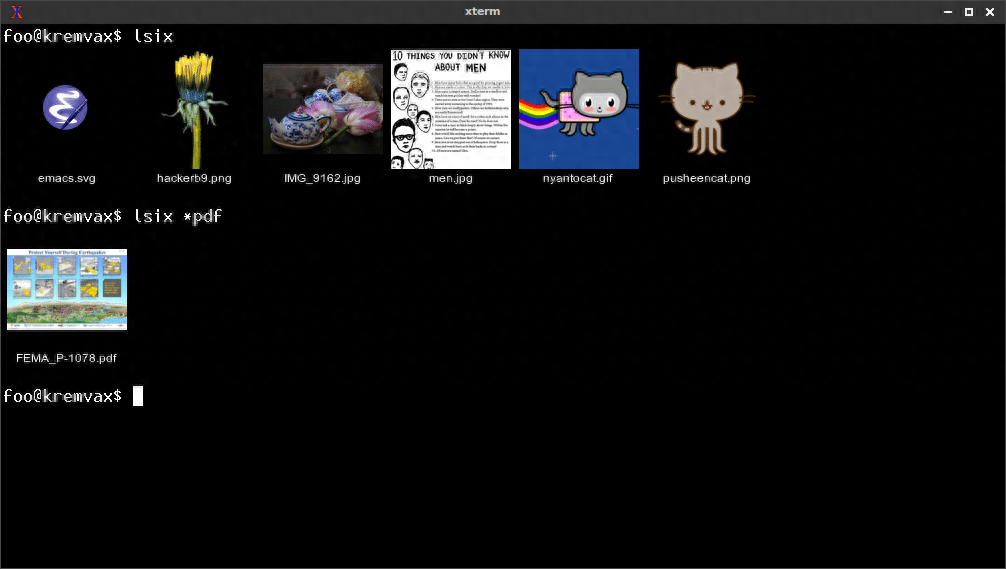Click the 'lsix *pdf' command text
Screen dimensions: 1006x569
[178, 216]
